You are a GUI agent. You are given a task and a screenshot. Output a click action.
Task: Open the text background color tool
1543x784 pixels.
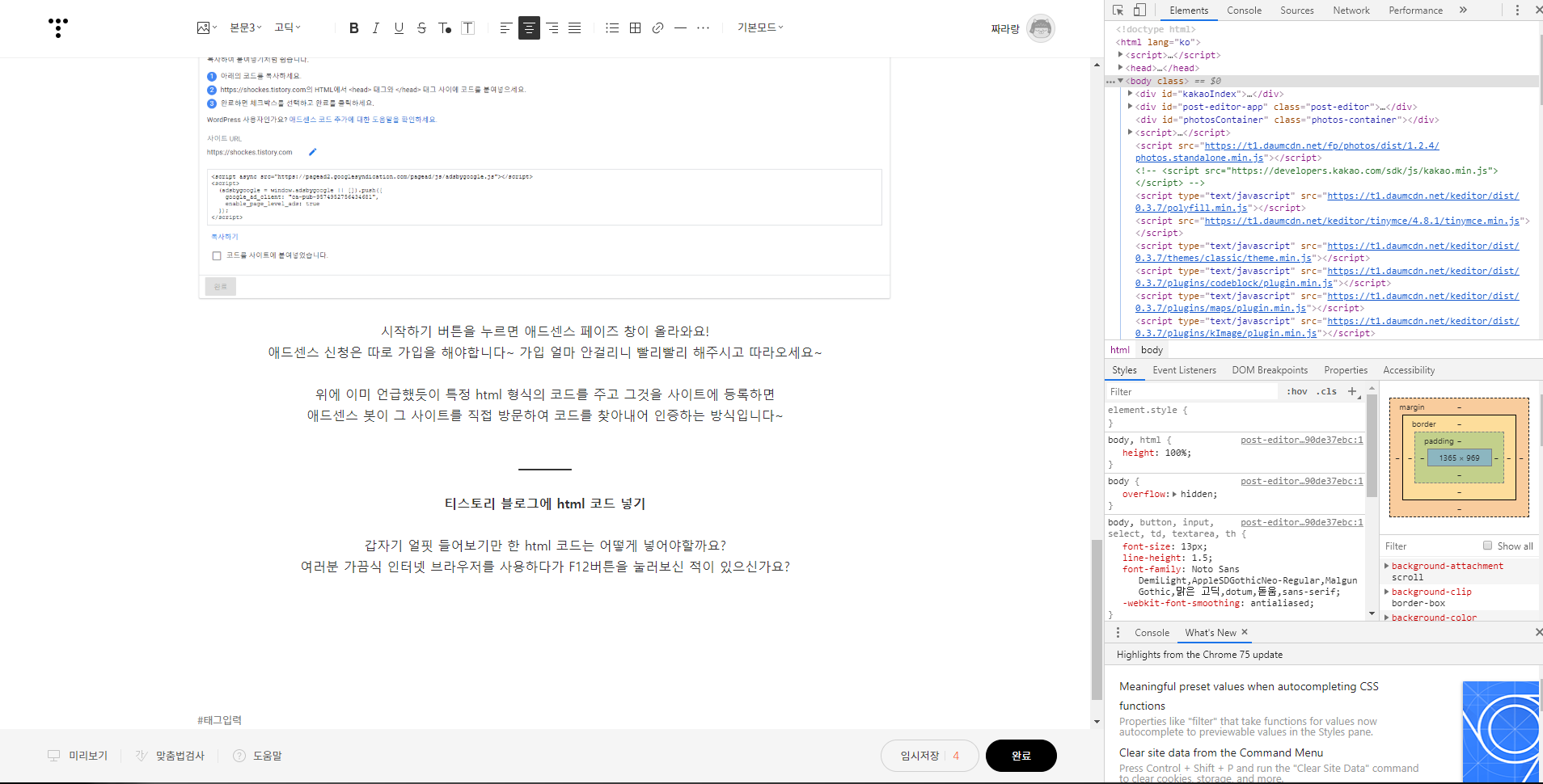(x=467, y=28)
